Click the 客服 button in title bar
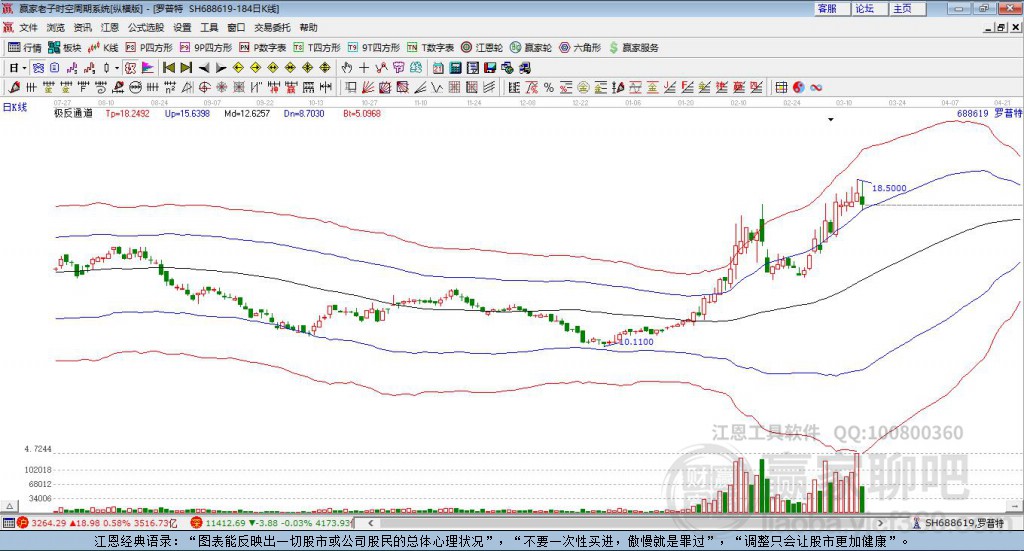Screen dimensions: 1024x551 tap(831, 8)
